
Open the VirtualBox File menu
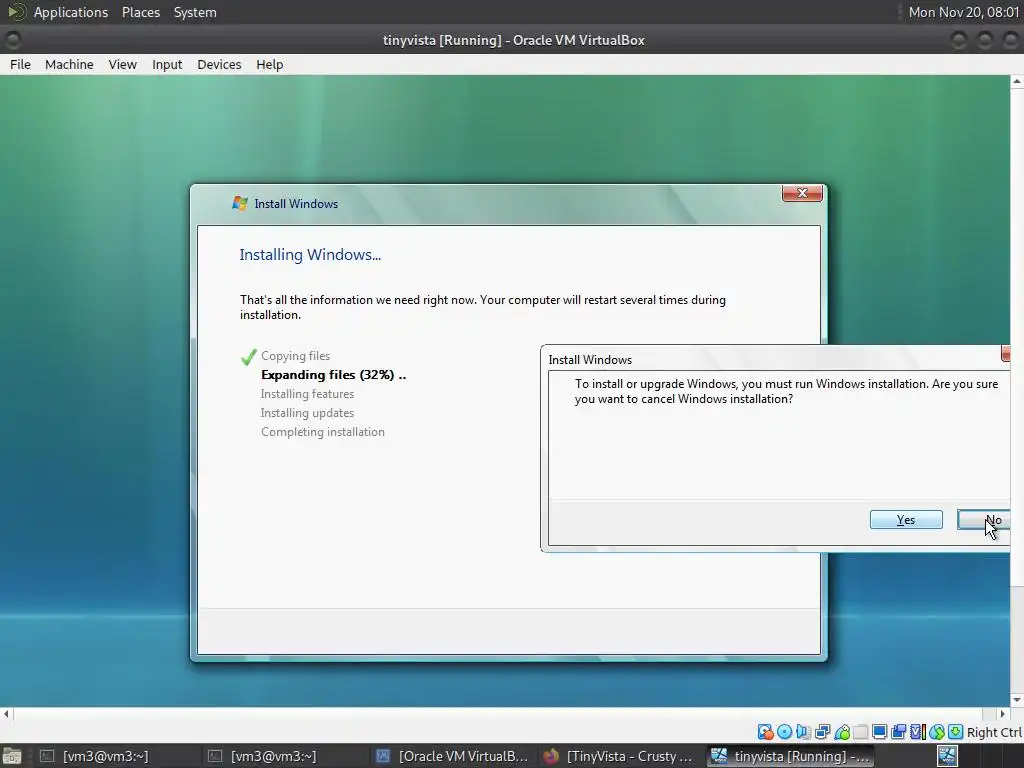click(x=20, y=65)
